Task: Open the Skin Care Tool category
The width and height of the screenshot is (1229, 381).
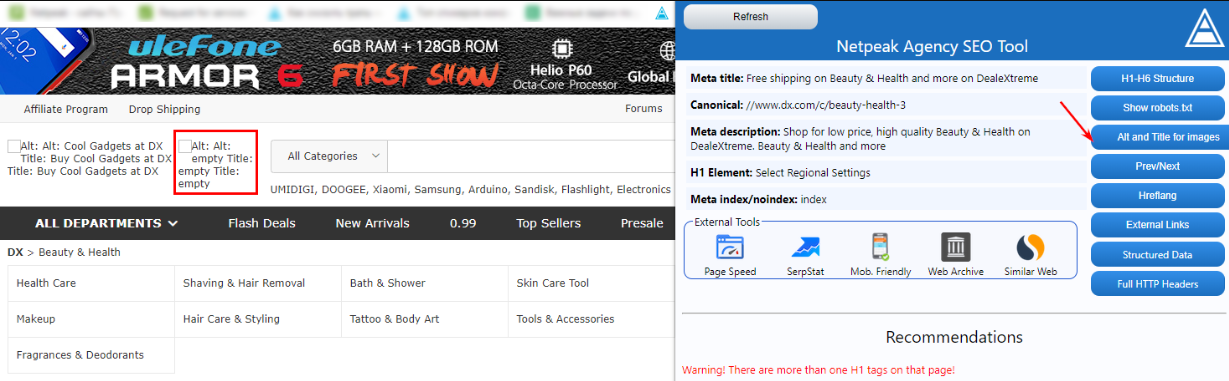Action: [x=553, y=283]
